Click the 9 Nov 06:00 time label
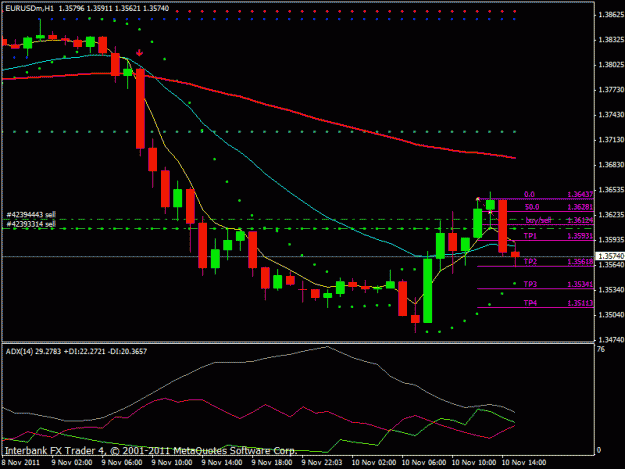Screen dimensions: 625x469 point(122,462)
